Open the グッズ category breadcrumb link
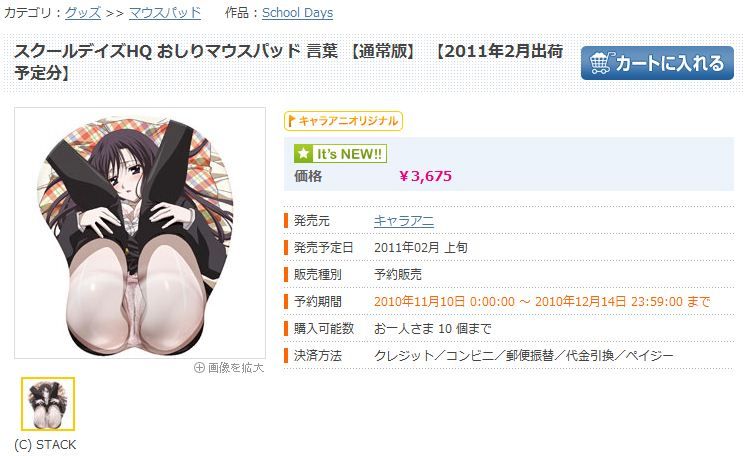The height and width of the screenshot is (456, 747). [83, 12]
